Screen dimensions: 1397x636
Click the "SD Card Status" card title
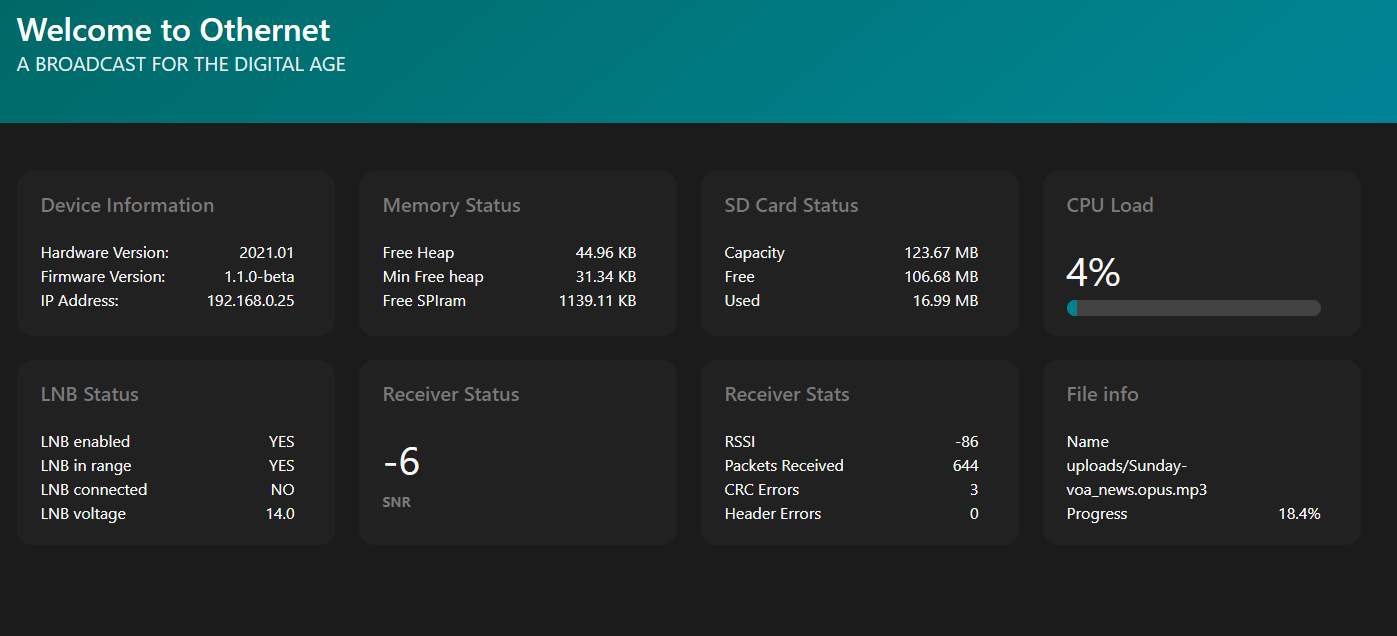pyautogui.click(x=792, y=205)
